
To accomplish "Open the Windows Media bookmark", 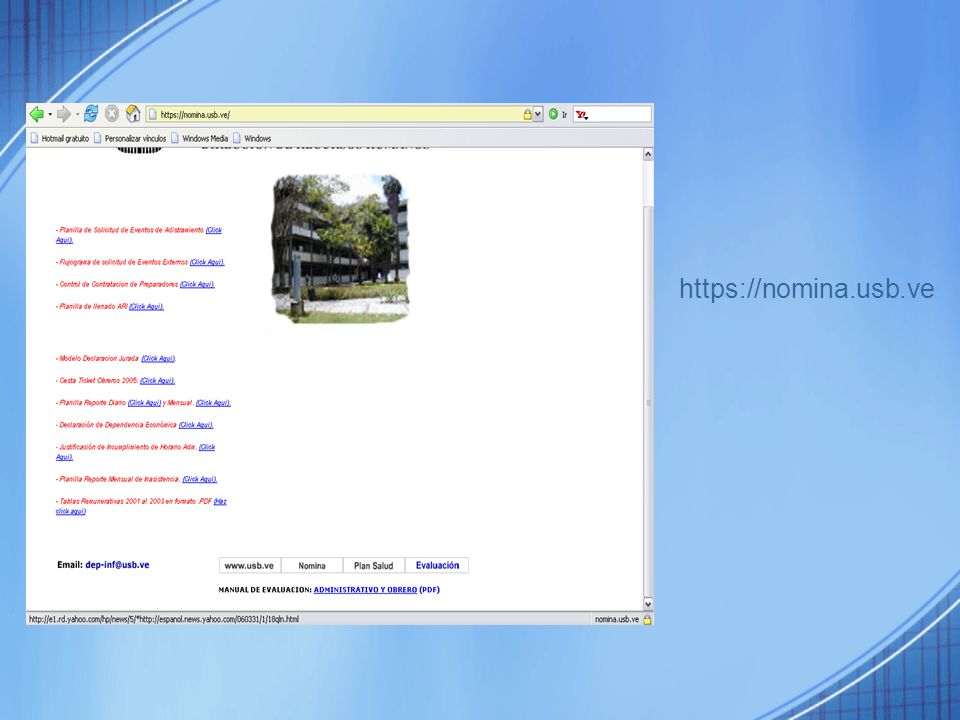I will coord(200,138).
